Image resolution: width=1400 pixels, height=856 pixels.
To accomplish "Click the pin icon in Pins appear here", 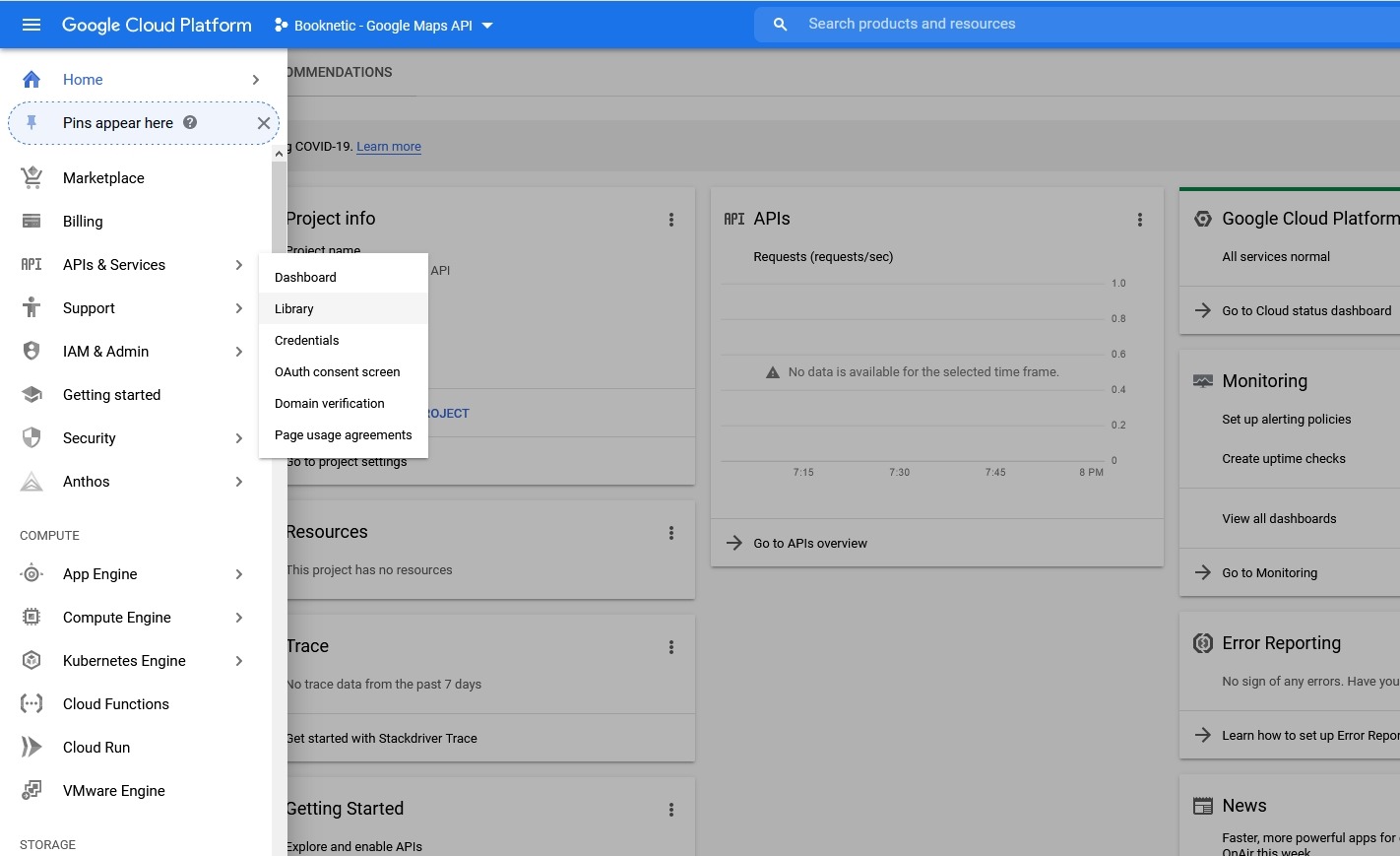I will (x=32, y=123).
